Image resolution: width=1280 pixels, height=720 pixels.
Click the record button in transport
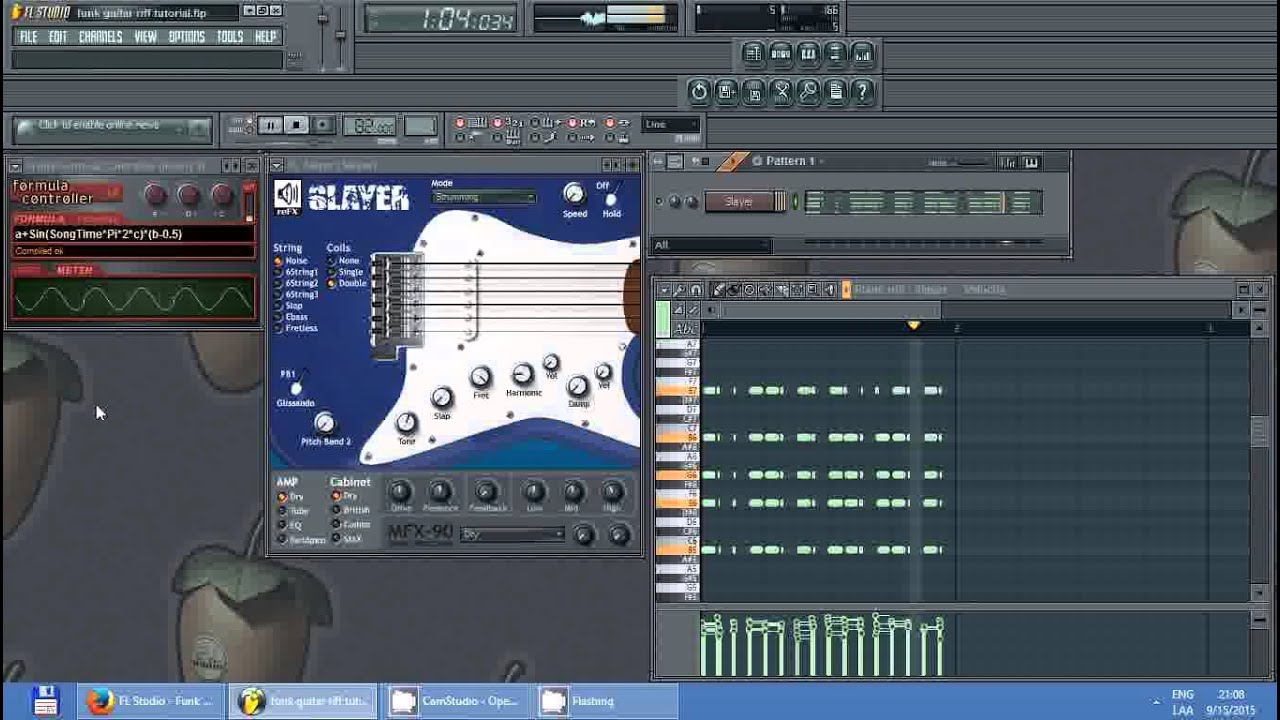pos(322,125)
